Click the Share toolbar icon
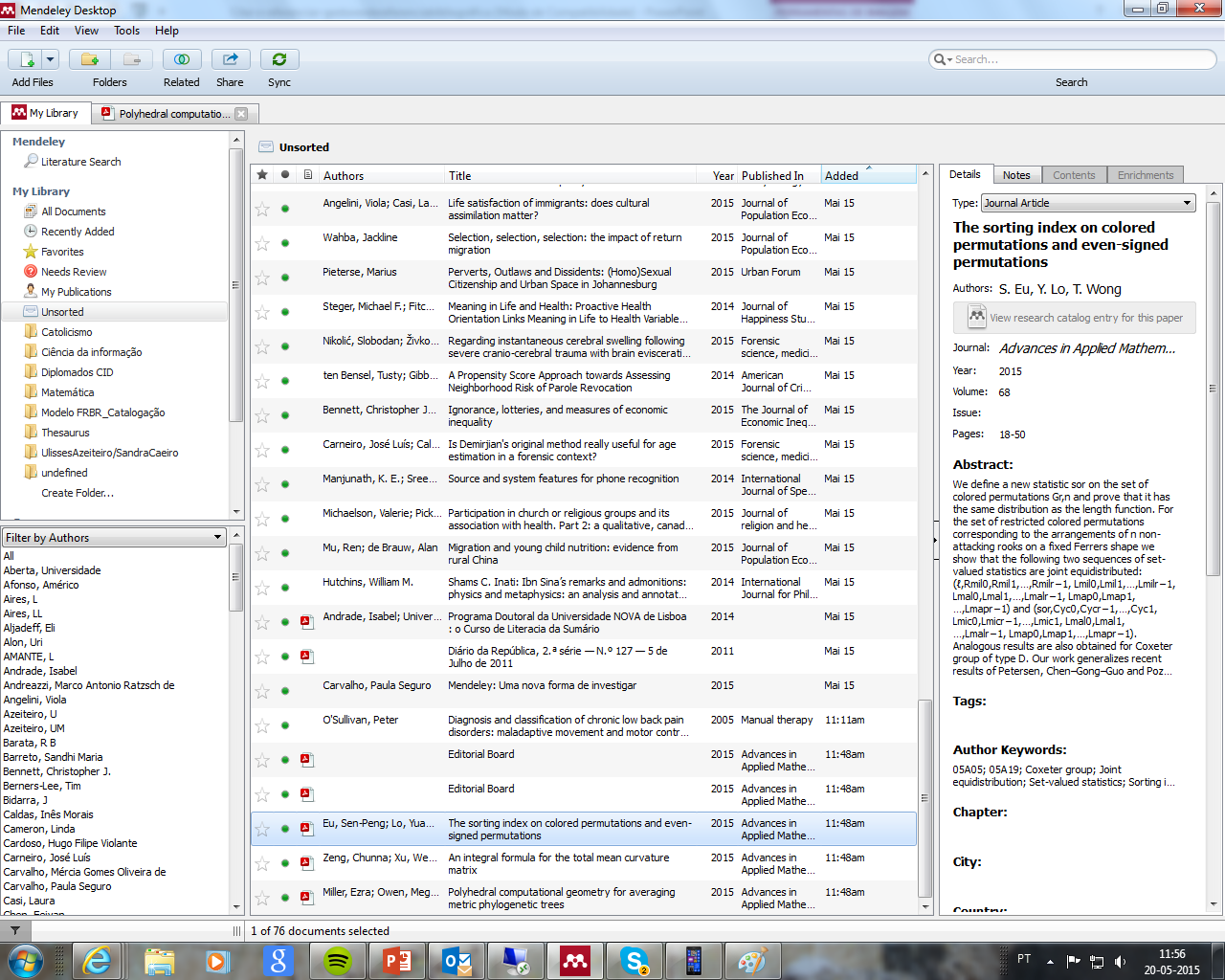 point(231,59)
